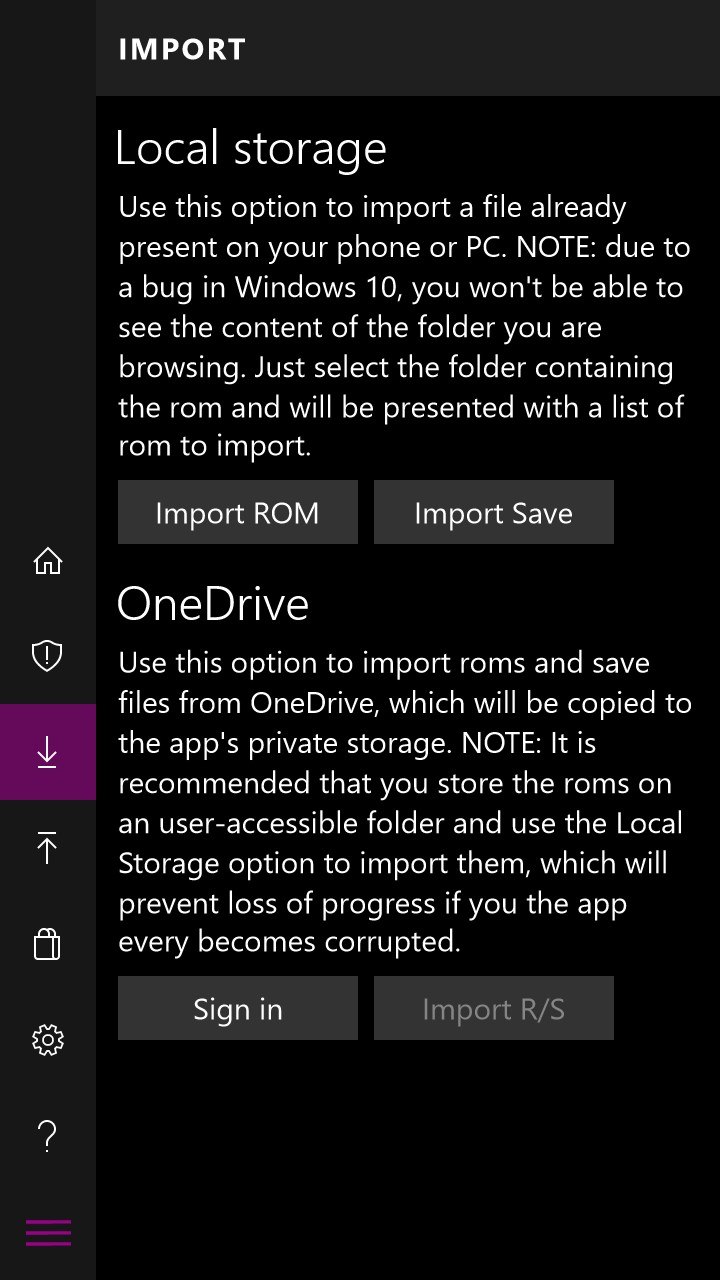Open the Export upload arrow icon
The height and width of the screenshot is (1280, 720).
47,848
